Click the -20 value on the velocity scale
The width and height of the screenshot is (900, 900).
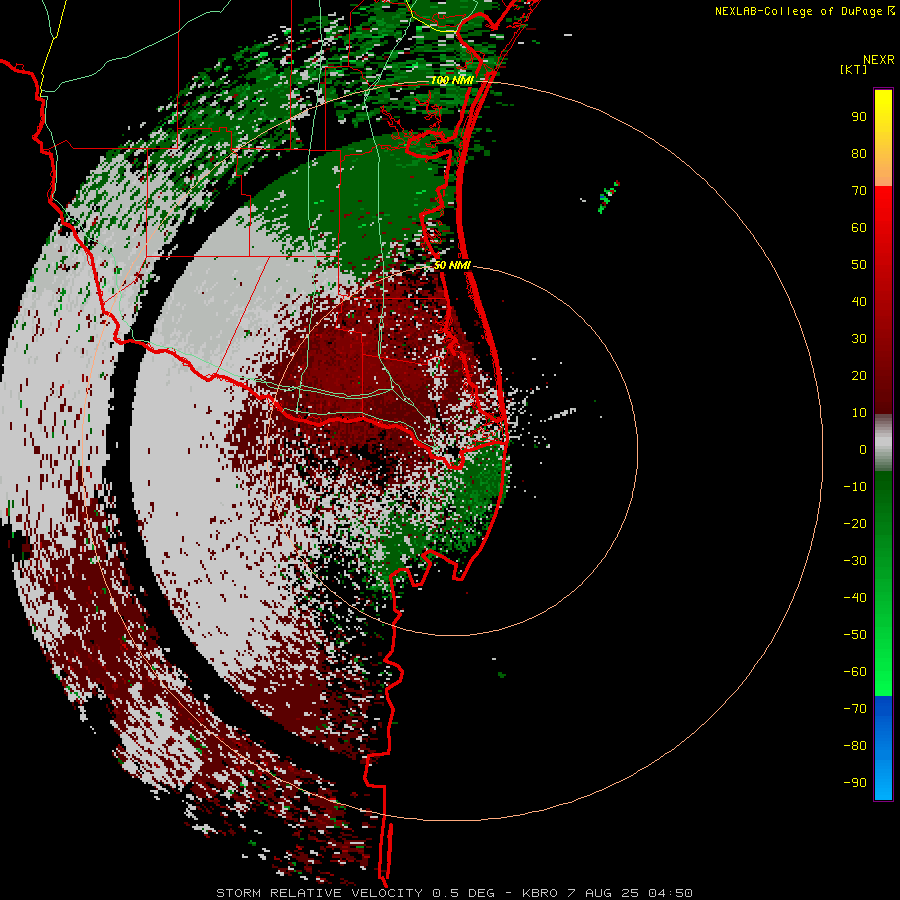pos(855,523)
